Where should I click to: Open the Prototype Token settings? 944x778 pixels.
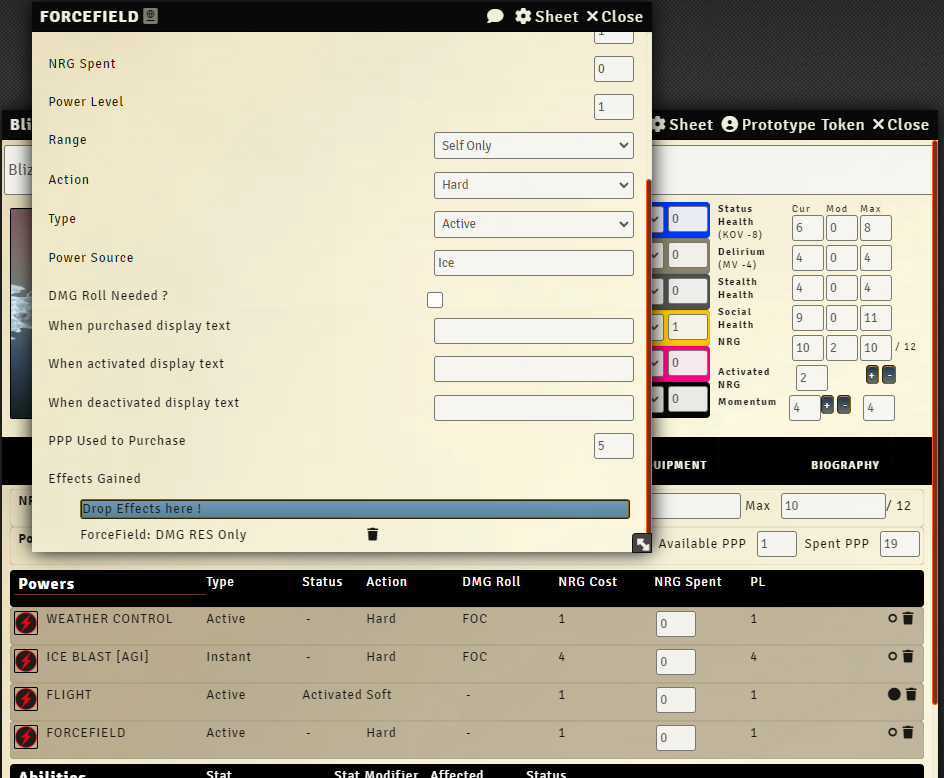tap(792, 125)
